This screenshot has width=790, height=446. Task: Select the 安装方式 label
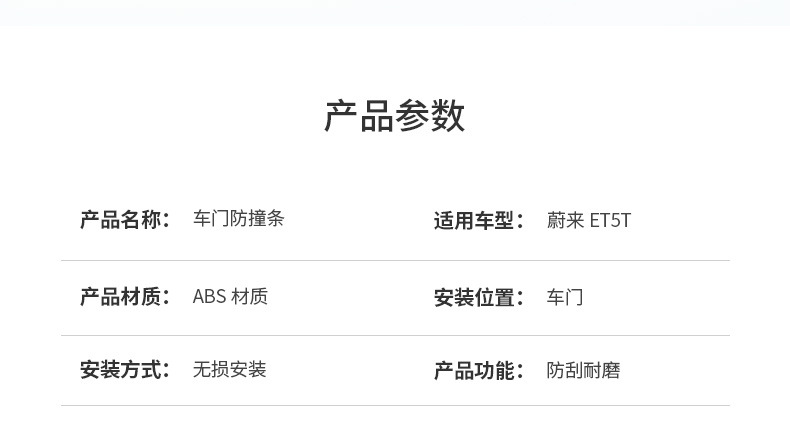(x=120, y=371)
